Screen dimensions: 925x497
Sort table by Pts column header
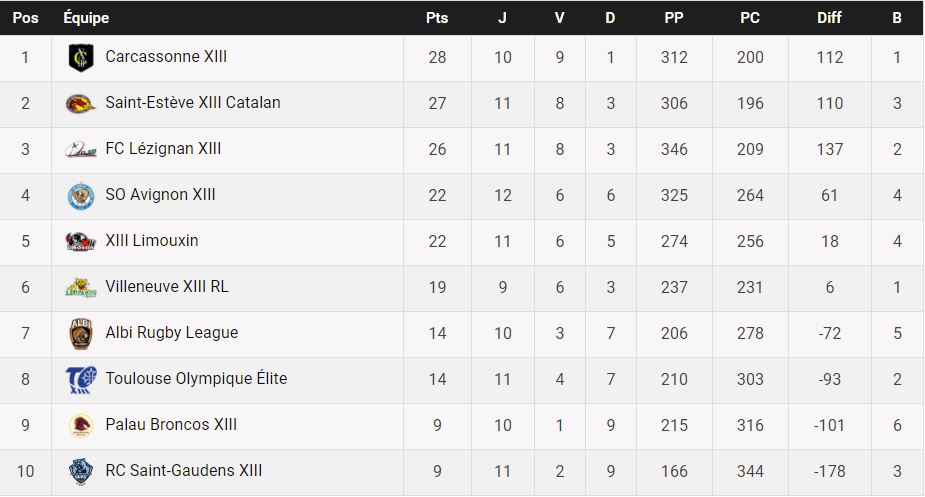437,18
